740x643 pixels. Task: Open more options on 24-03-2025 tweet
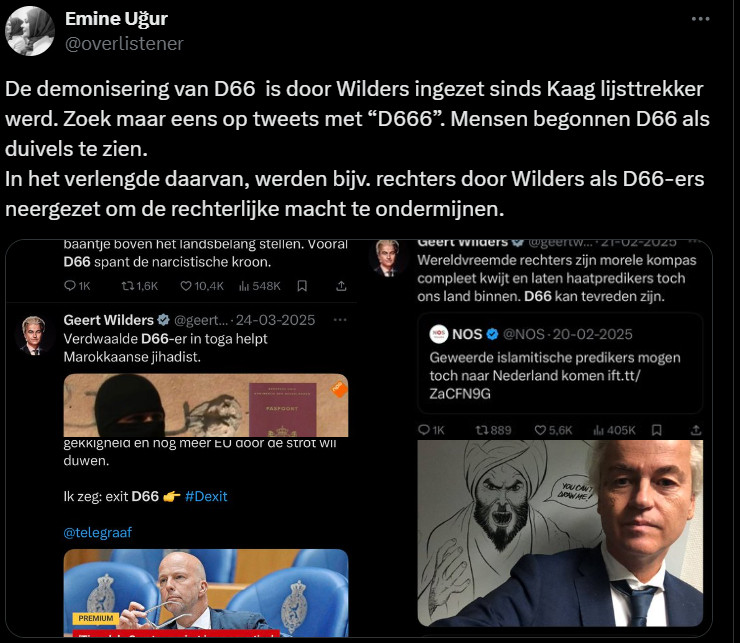pyautogui.click(x=340, y=320)
